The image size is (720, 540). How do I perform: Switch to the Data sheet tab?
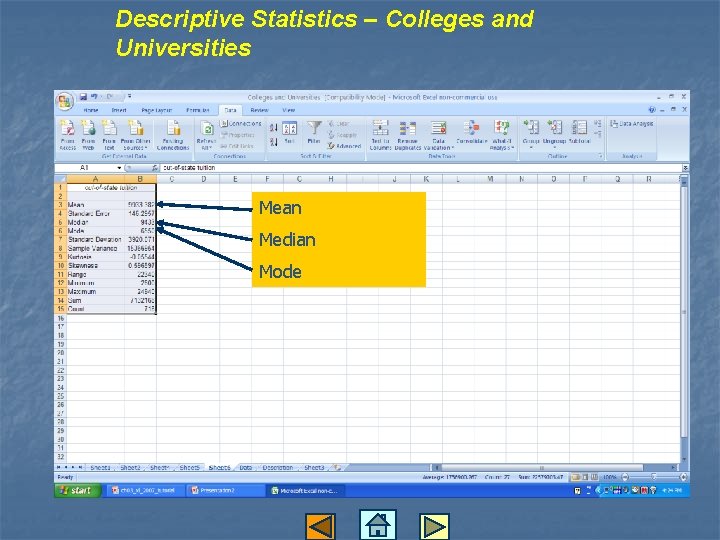[246, 467]
